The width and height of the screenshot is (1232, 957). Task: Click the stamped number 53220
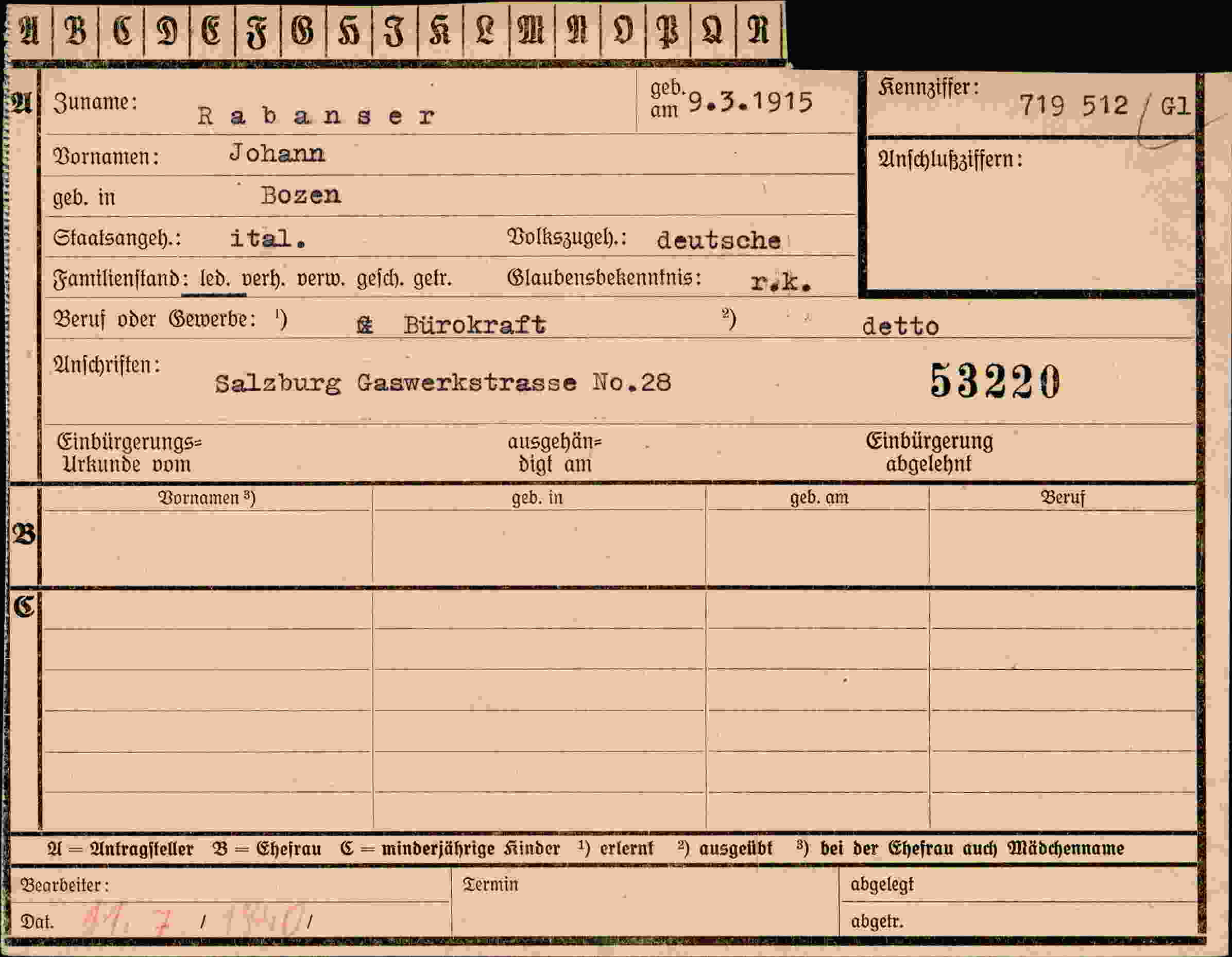coord(995,381)
